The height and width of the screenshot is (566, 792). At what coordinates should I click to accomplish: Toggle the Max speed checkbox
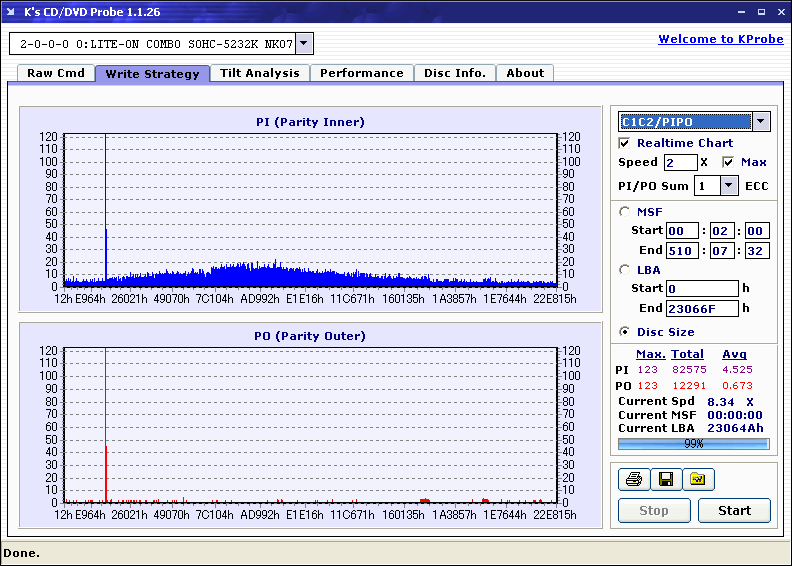point(728,162)
